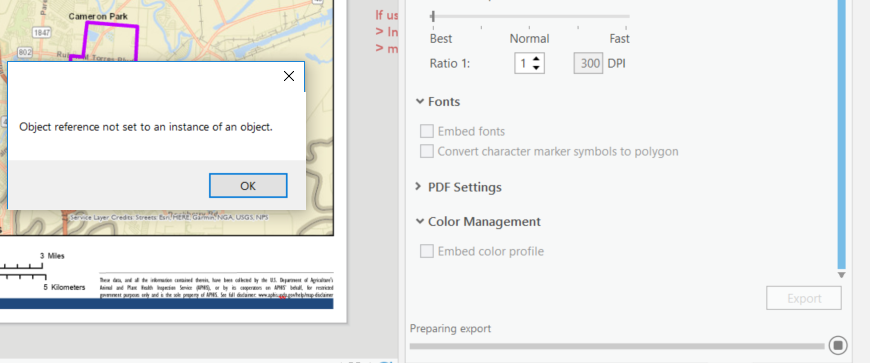Set quality slider to Normal
870x363 pixels.
point(529,17)
